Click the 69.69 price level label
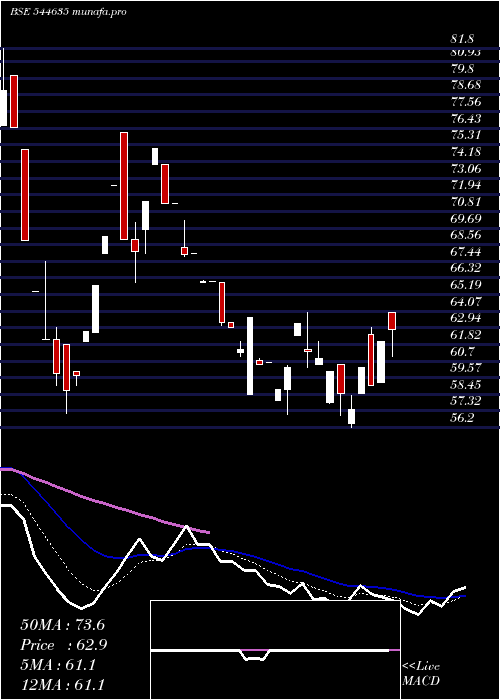Viewport: 500px width, 700px height. 466,219
